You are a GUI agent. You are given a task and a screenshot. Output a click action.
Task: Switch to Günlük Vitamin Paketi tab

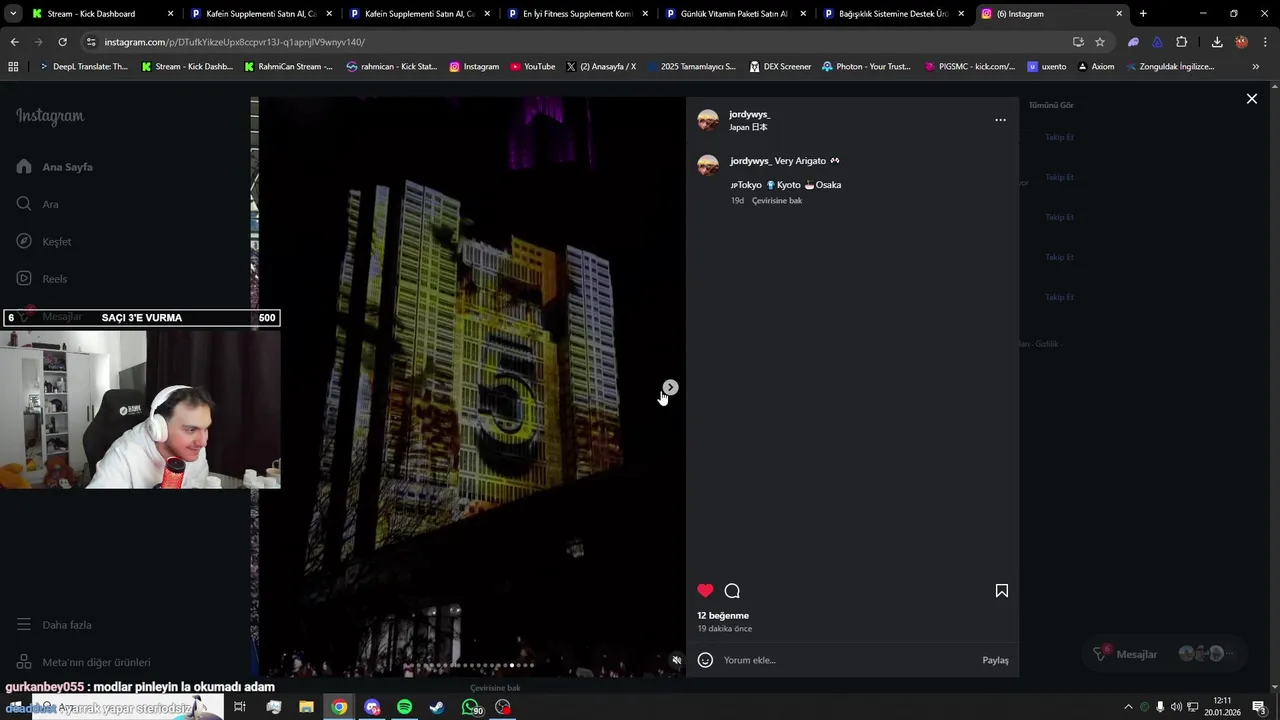tap(736, 14)
